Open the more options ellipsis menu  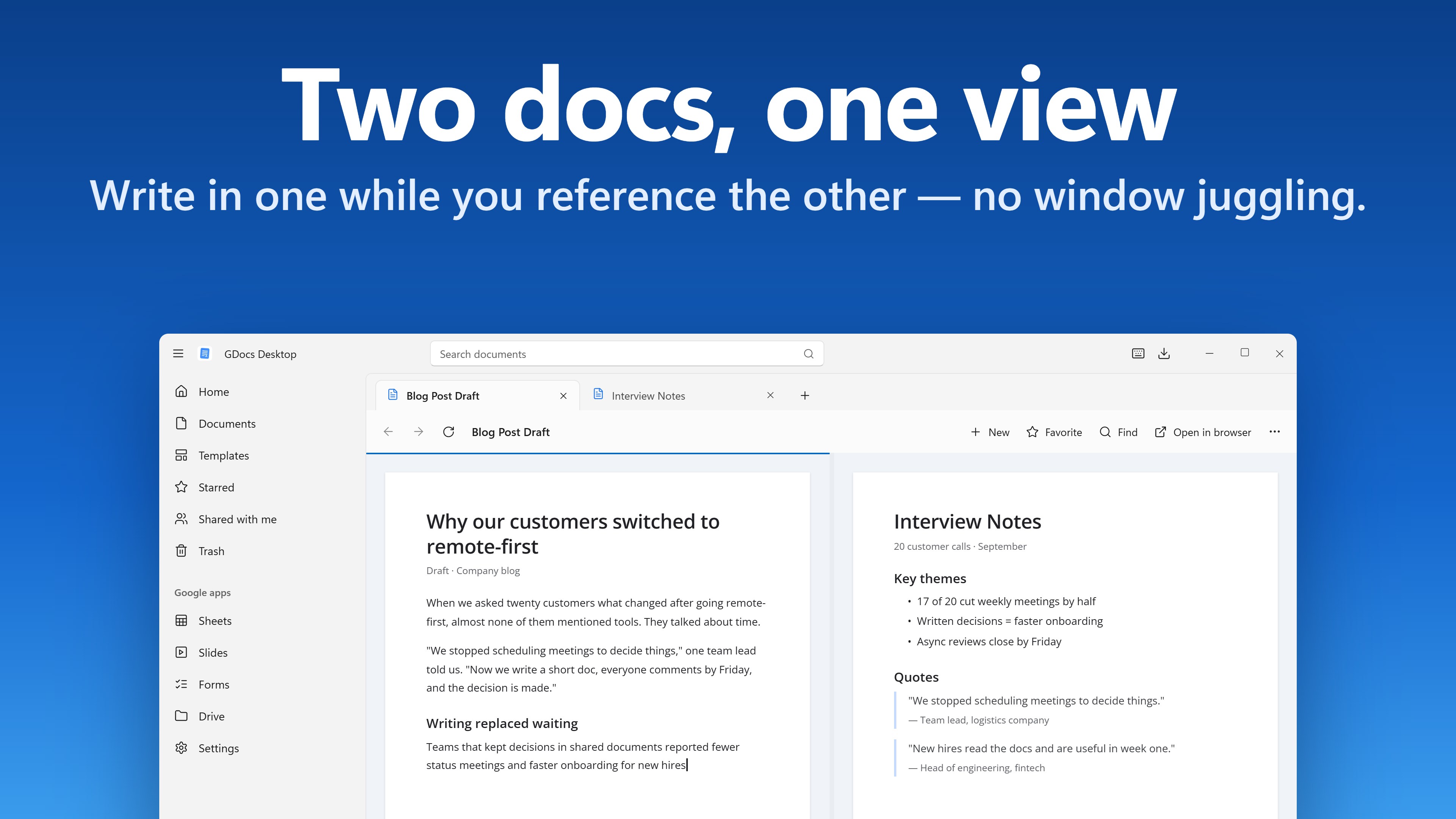[1274, 432]
